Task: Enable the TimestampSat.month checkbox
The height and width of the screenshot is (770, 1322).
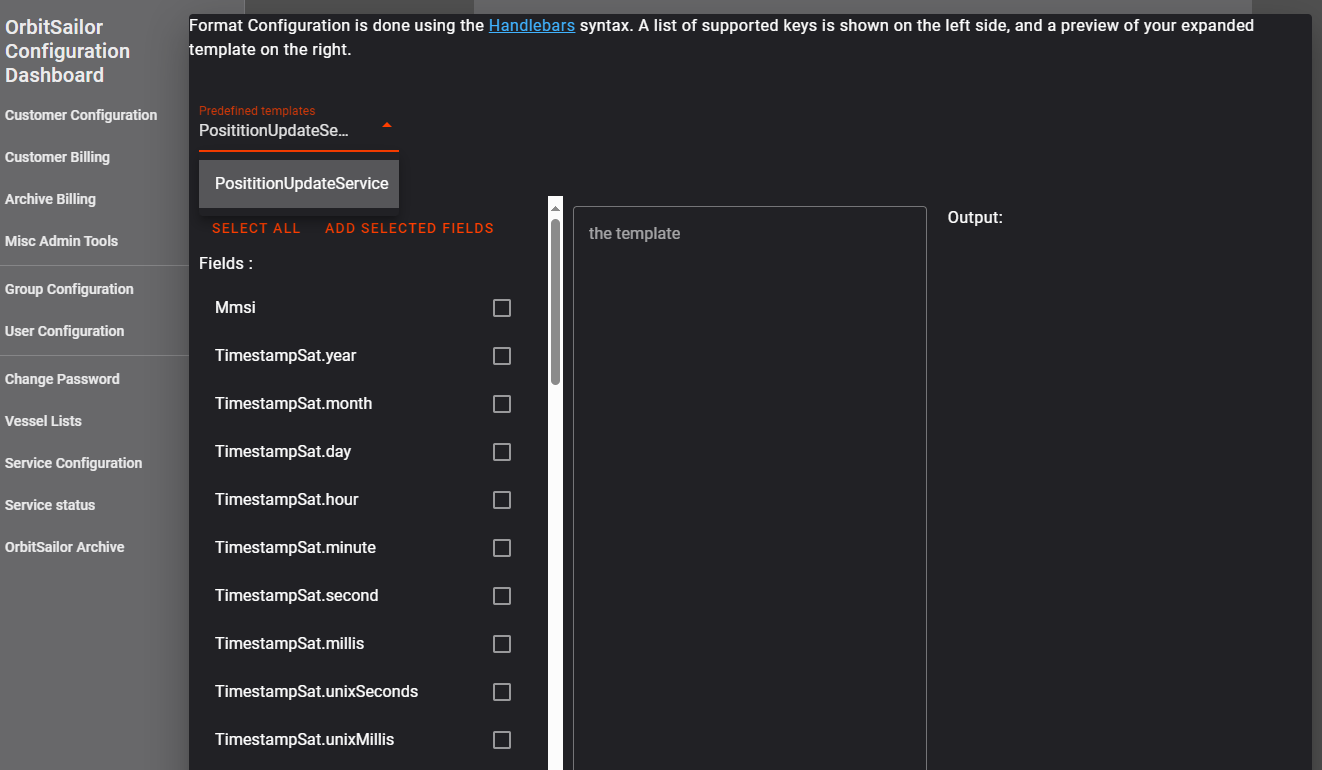Action: coord(502,404)
